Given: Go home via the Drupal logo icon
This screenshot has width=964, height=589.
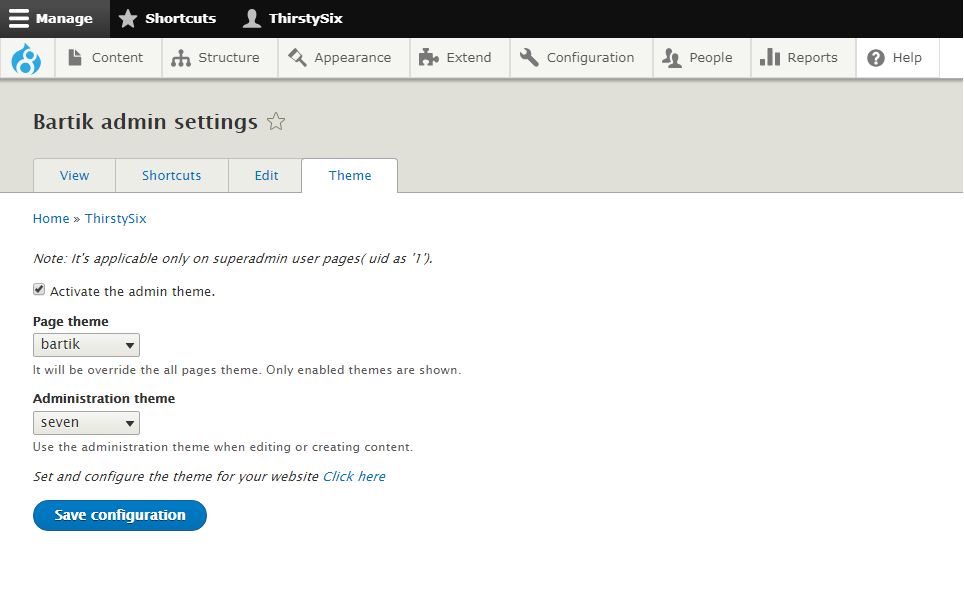Looking at the screenshot, I should (x=26, y=58).
